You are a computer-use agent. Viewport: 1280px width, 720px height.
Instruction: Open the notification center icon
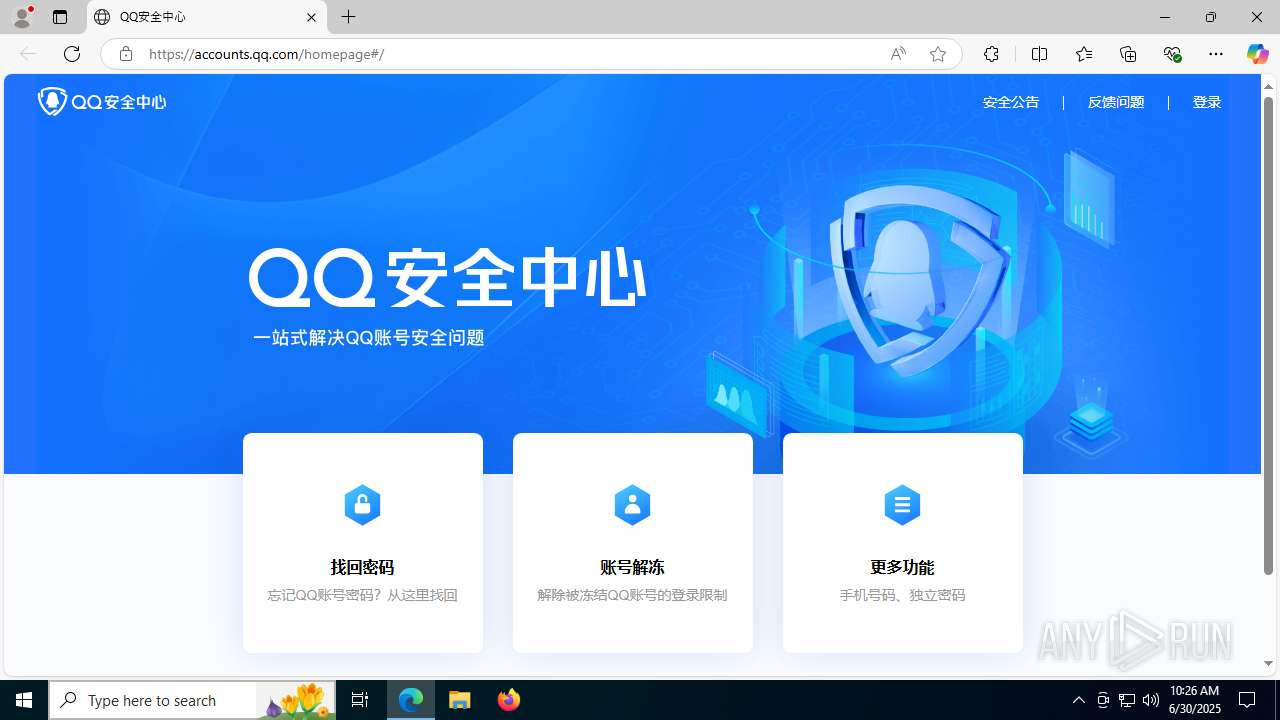click(1247, 700)
